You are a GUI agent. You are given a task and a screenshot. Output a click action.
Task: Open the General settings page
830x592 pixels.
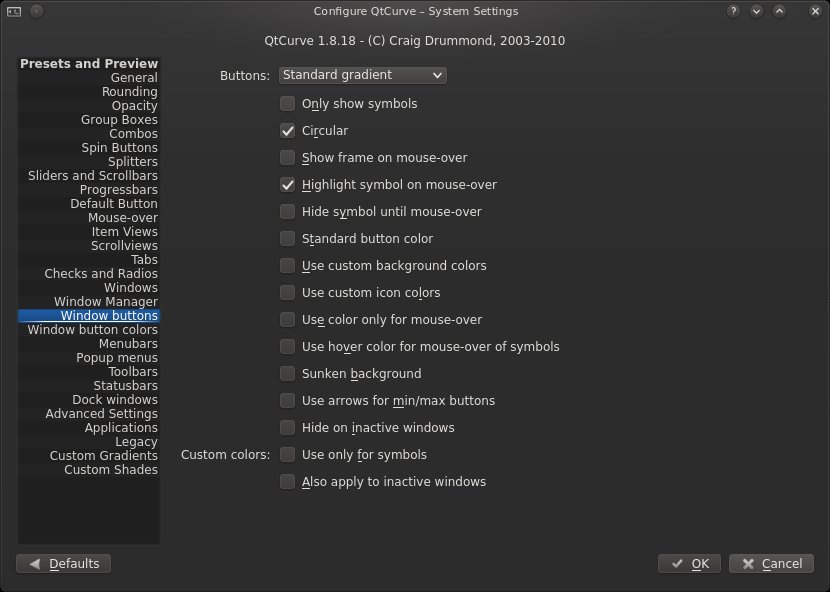(89, 78)
